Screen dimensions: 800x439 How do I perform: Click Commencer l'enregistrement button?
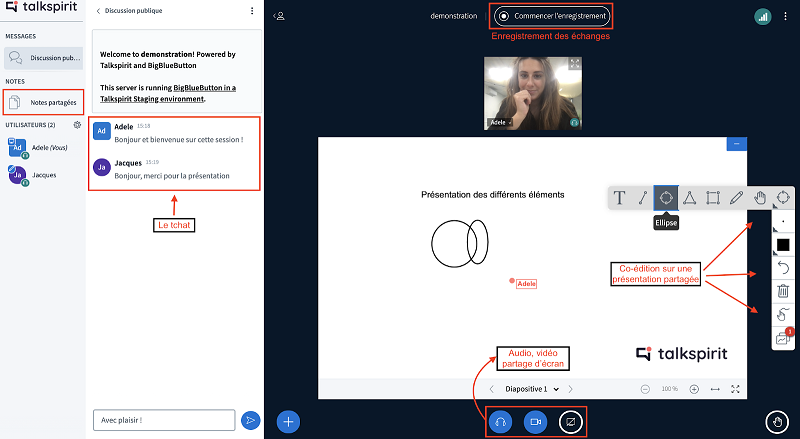tap(552, 16)
